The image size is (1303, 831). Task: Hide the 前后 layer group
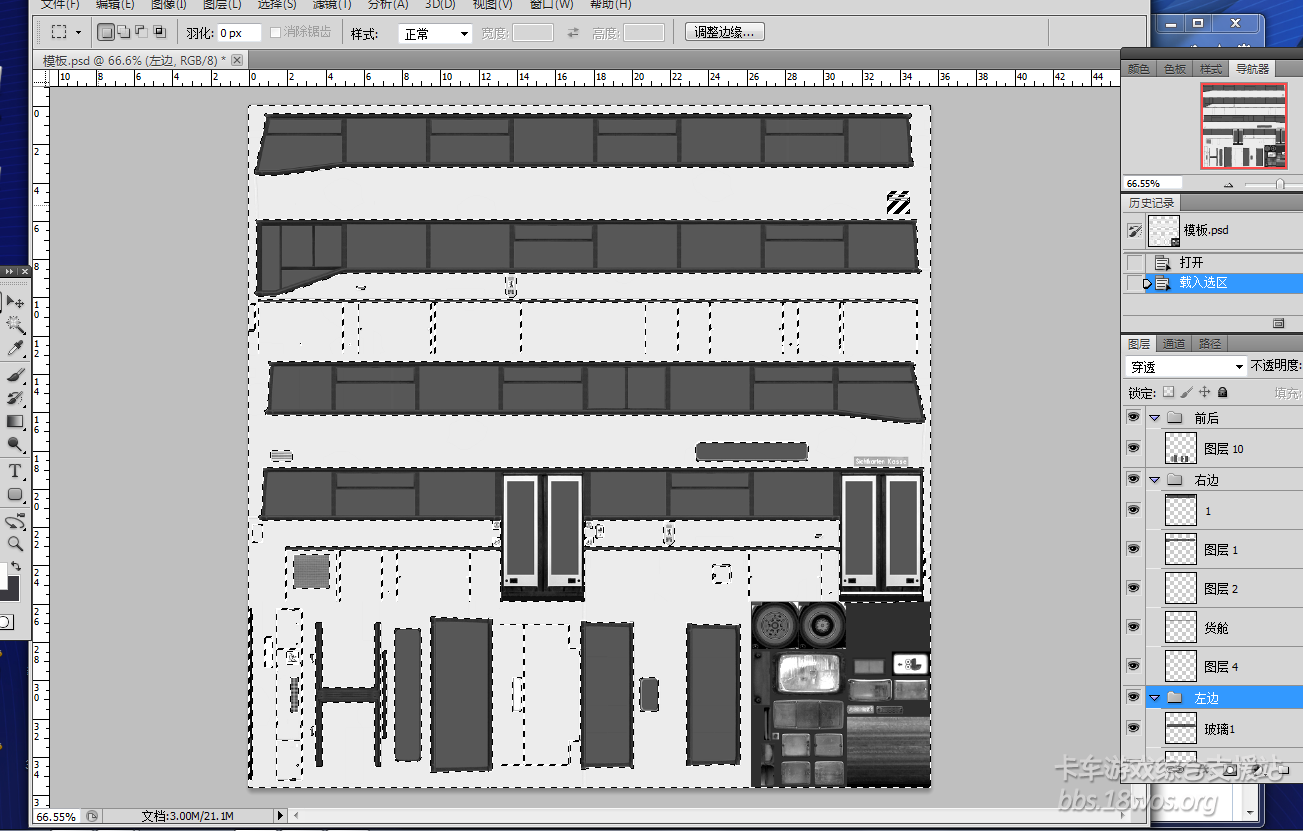1133,417
